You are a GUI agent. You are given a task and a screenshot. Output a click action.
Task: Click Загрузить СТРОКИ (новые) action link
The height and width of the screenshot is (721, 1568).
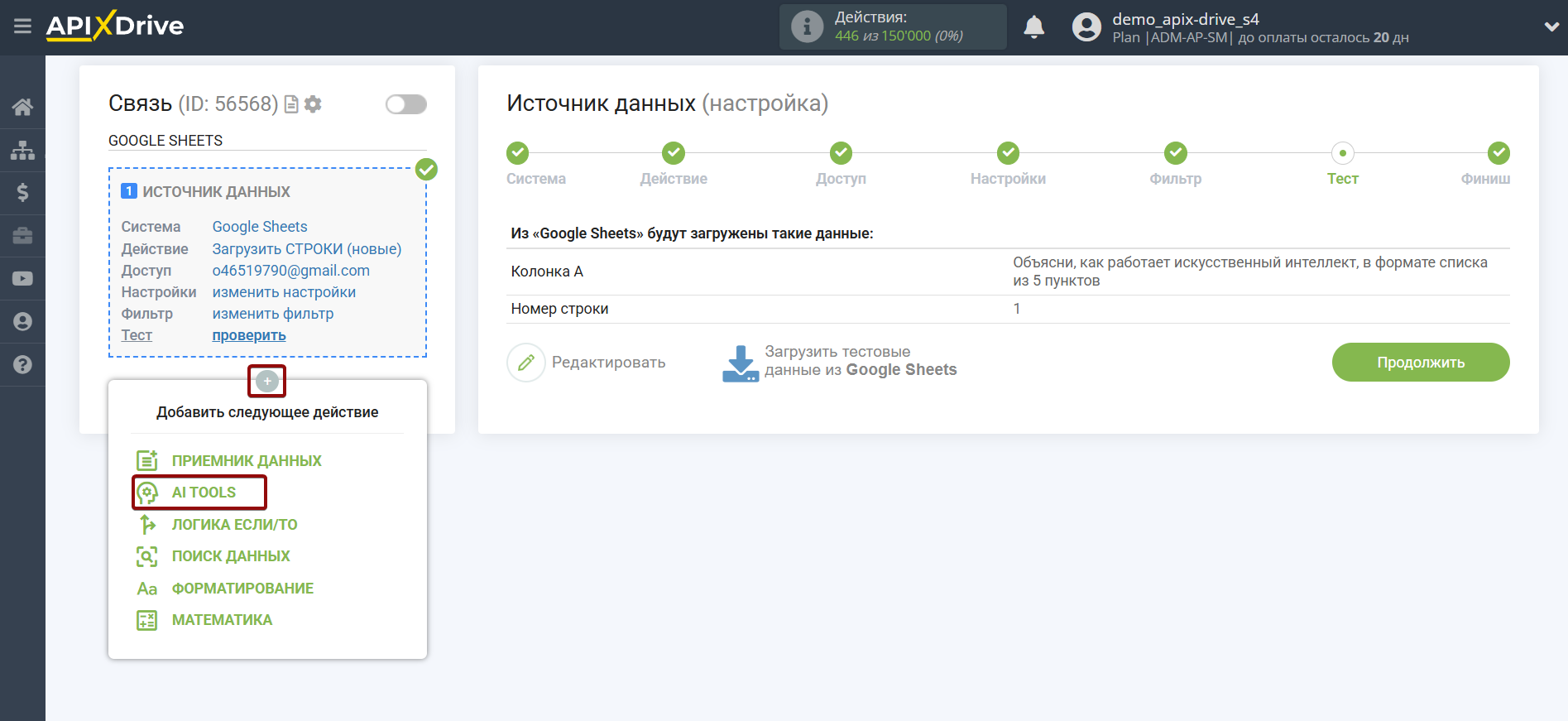[307, 249]
